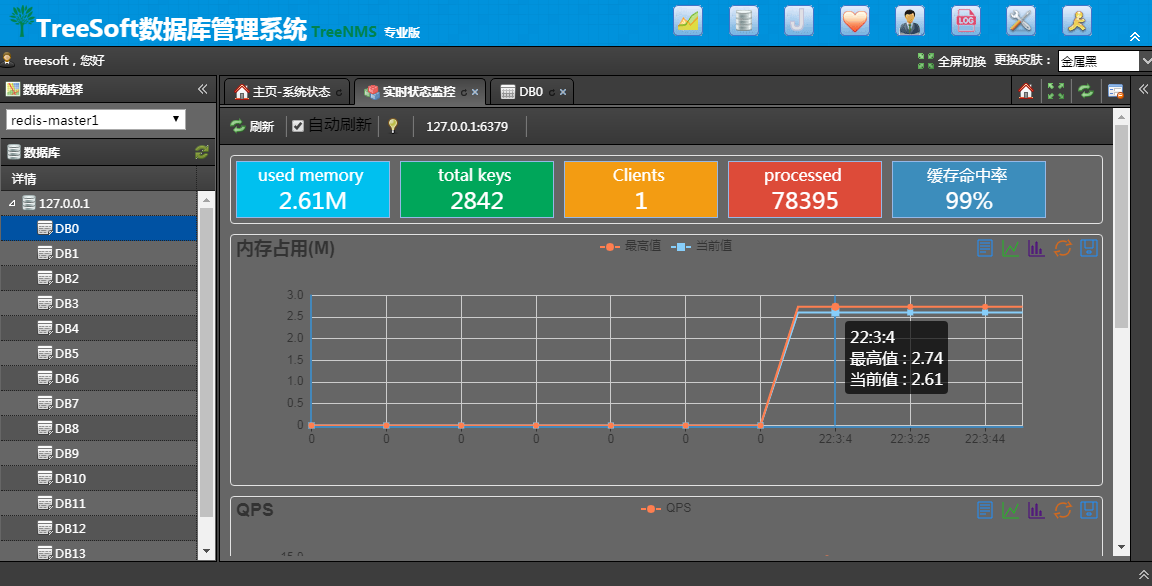Click the processed tile
This screenshot has width=1152, height=586.
(x=804, y=189)
